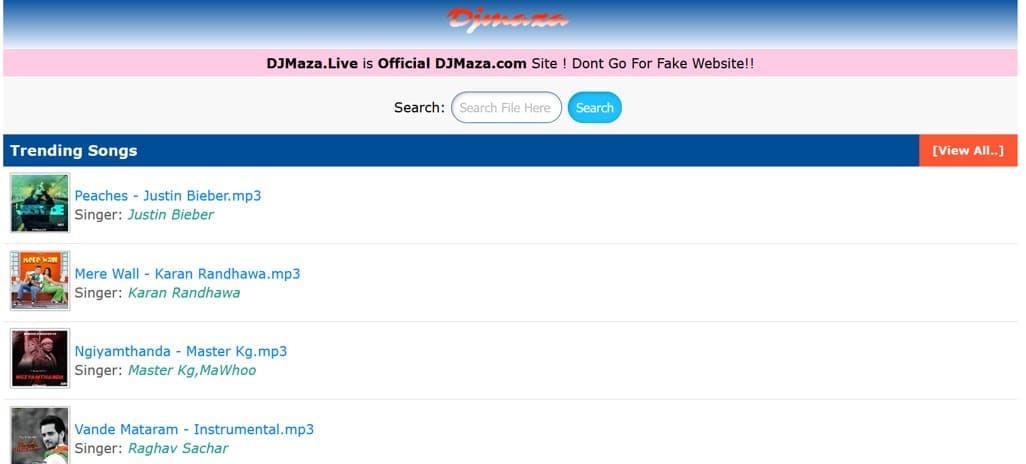The width and height of the screenshot is (1026, 464).
Task: Open View All trending songs
Action: click(x=967, y=151)
